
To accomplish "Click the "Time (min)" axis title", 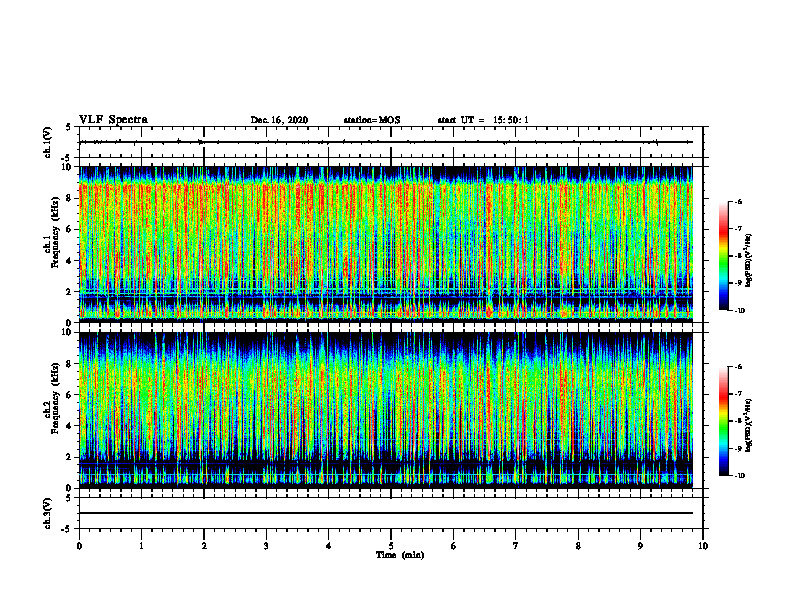I will (400, 555).
